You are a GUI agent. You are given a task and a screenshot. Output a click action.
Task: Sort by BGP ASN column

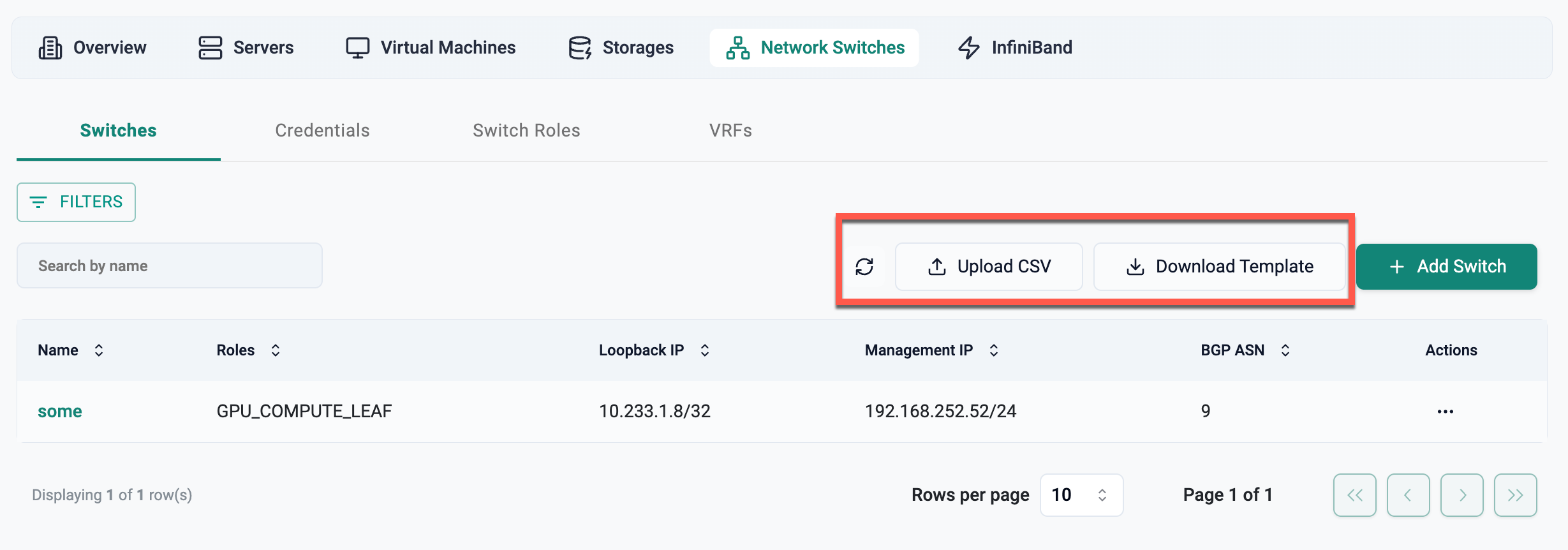1285,350
